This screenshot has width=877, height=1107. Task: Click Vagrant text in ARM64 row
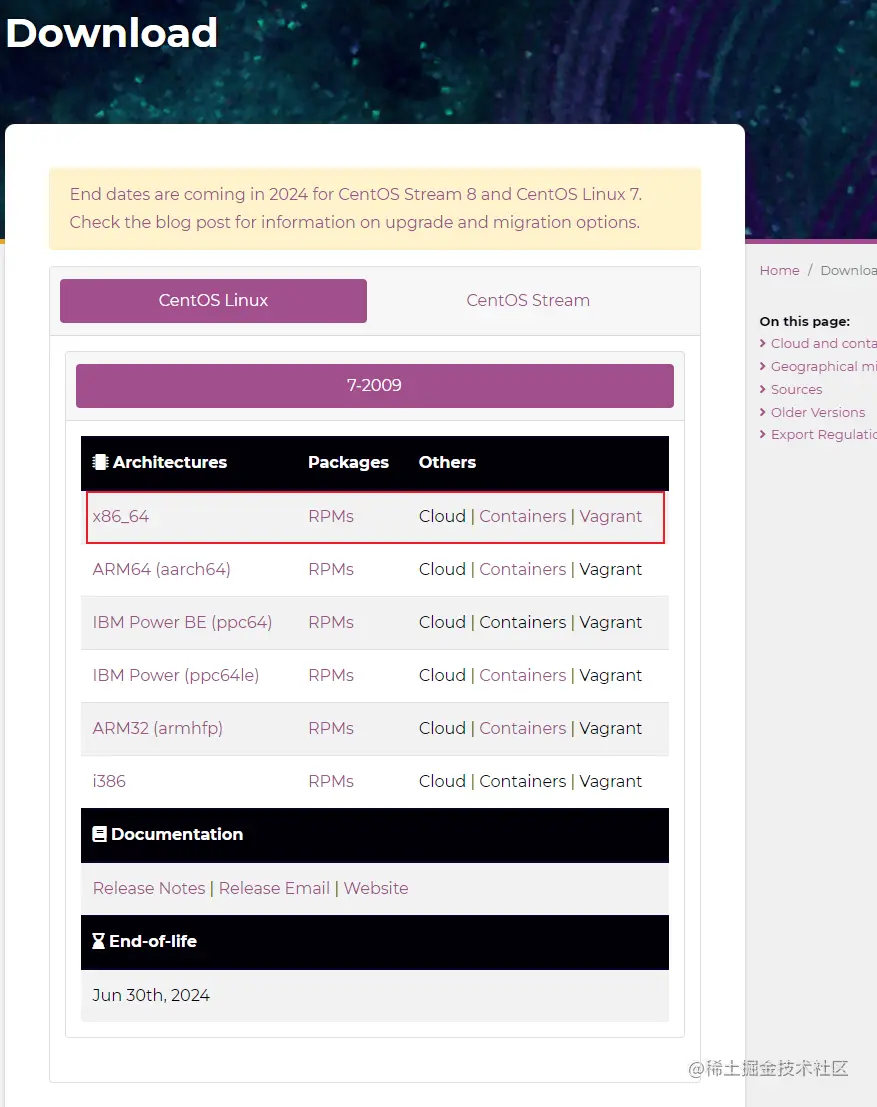pos(611,570)
